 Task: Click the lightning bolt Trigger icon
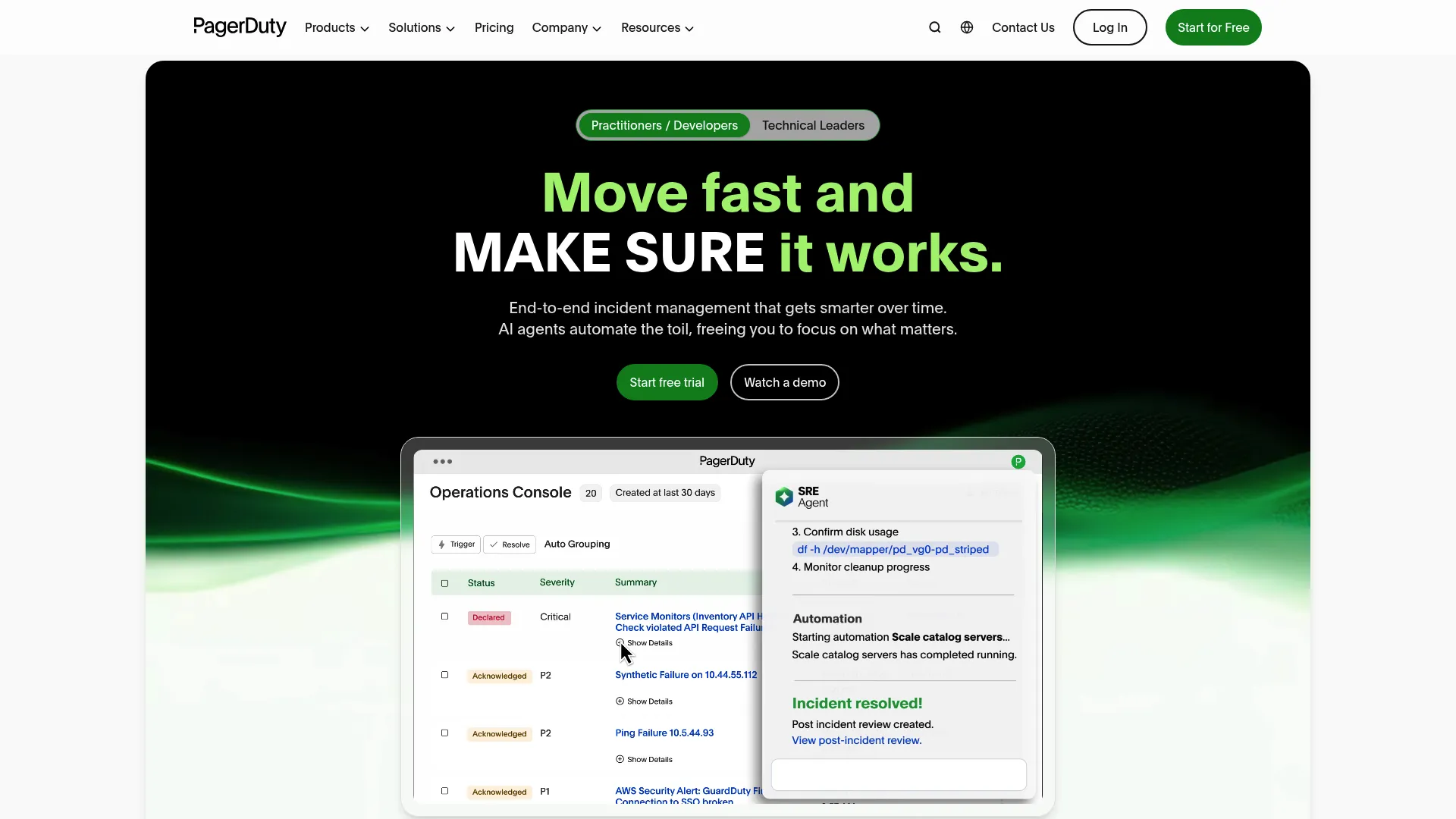click(441, 544)
